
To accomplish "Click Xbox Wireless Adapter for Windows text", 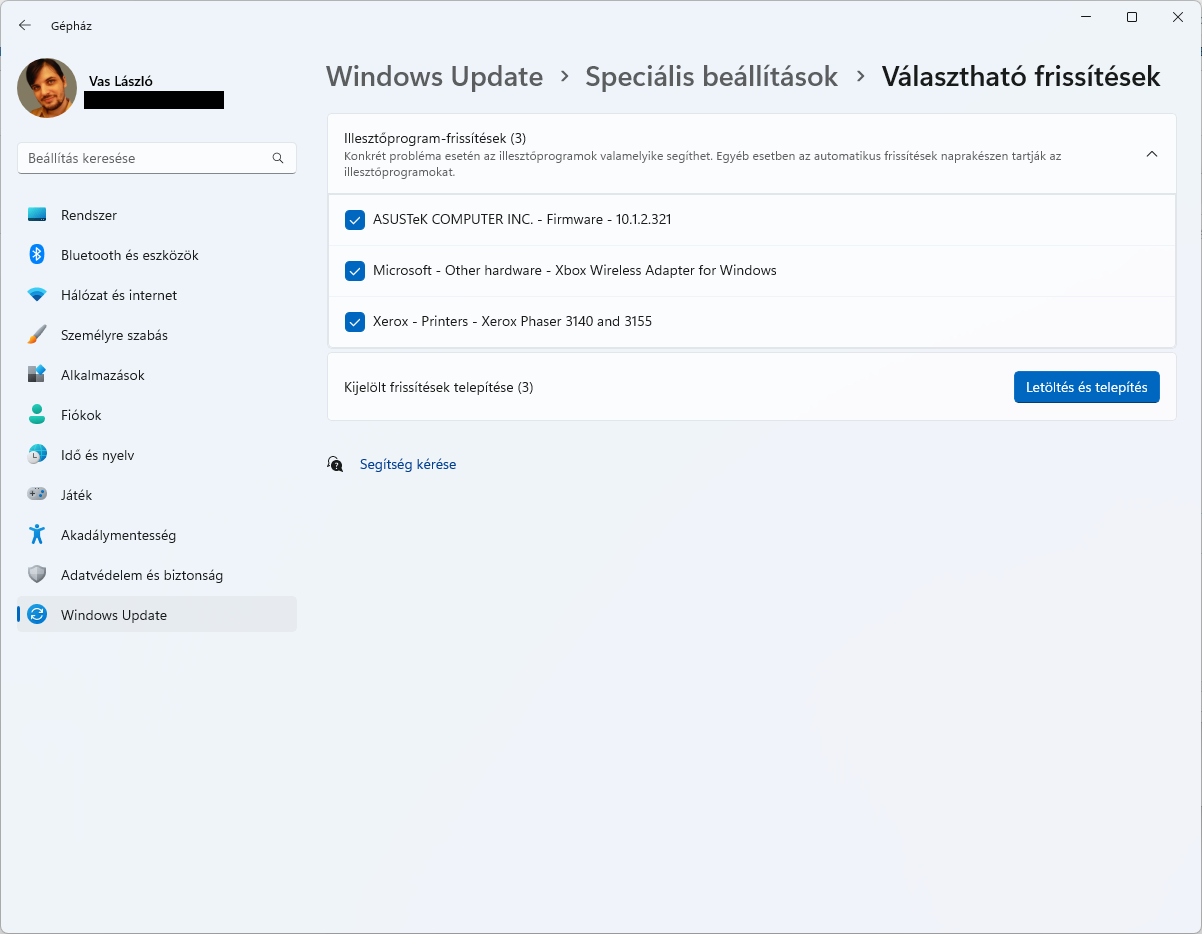I will pyautogui.click(x=666, y=270).
